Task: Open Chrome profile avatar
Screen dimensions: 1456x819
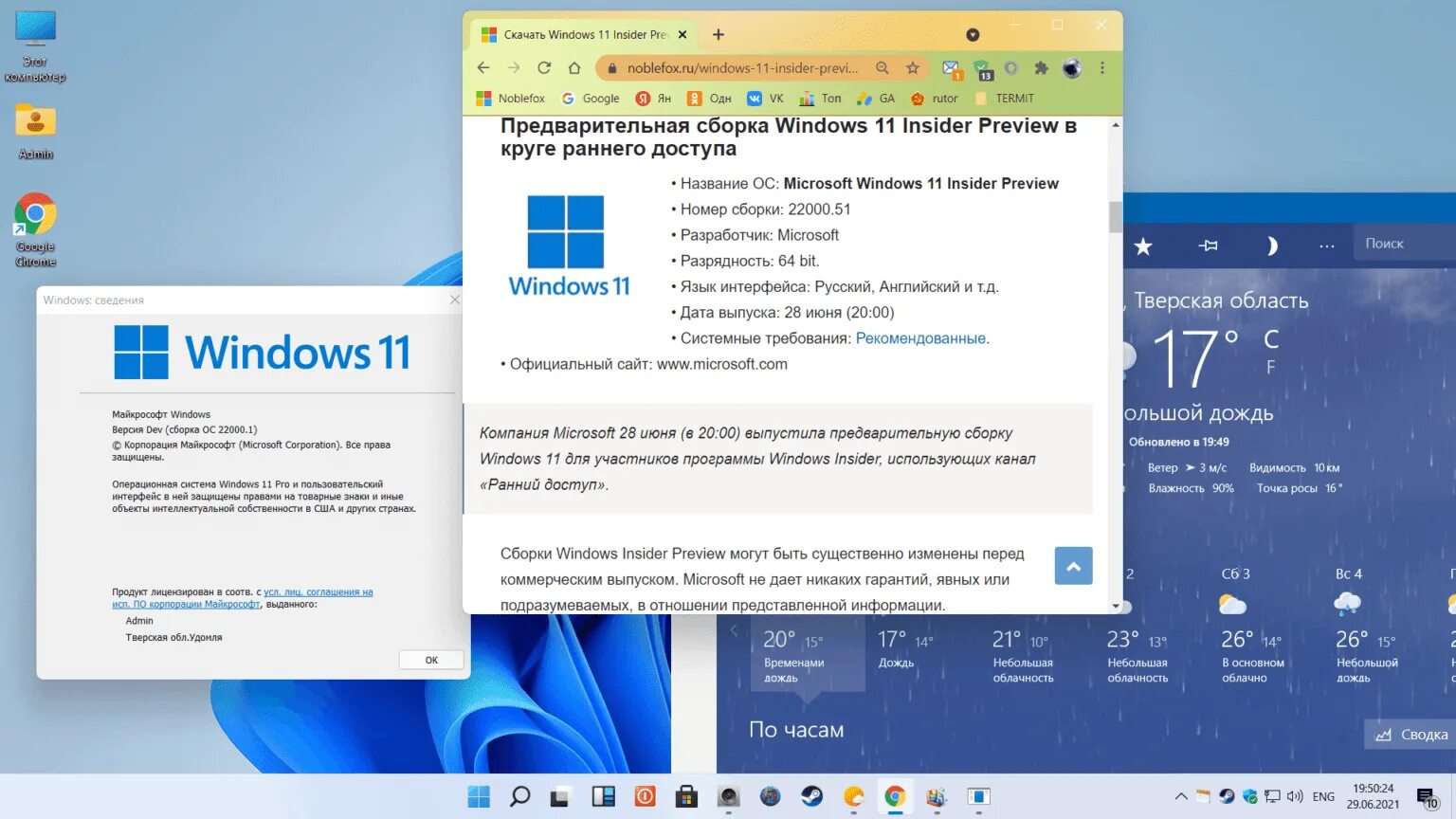Action: [1072, 68]
